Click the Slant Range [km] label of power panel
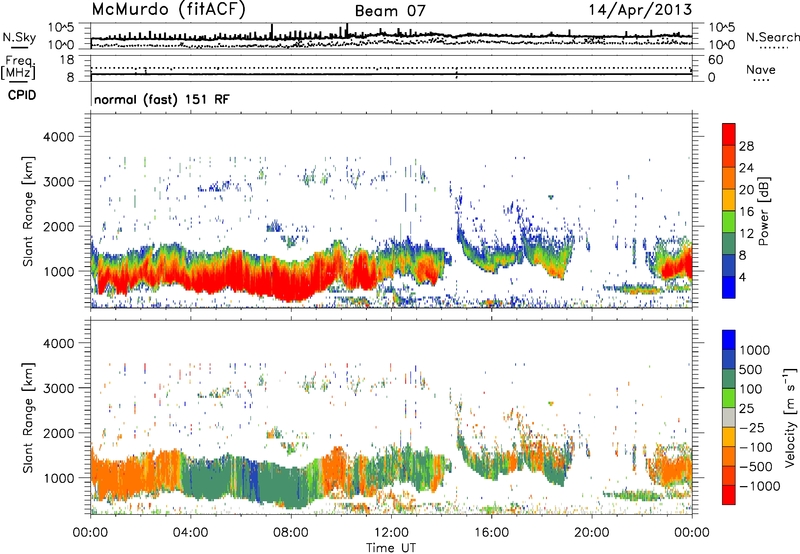This screenshot has height=554, width=800. (28, 211)
